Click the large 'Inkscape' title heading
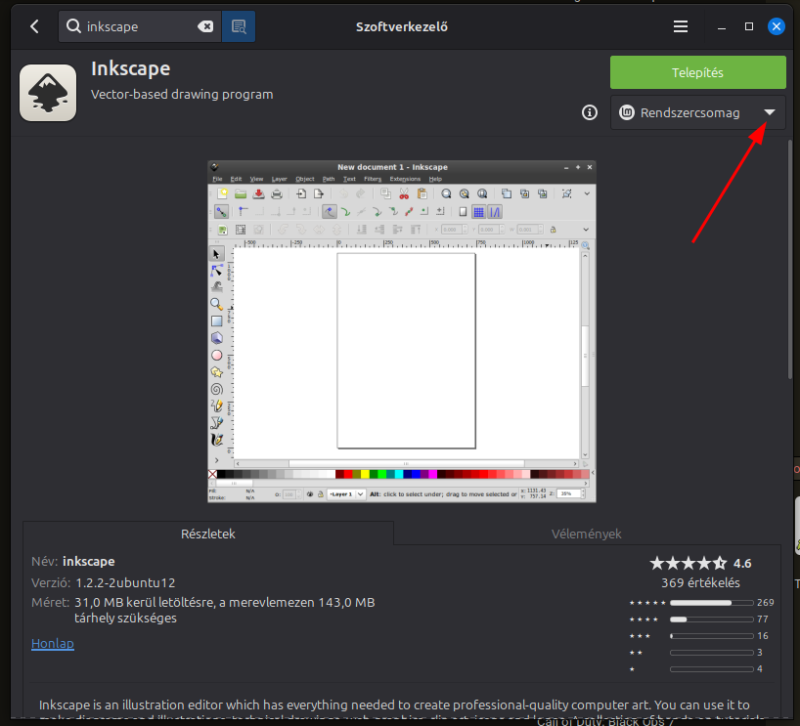800x726 pixels. click(x=131, y=68)
